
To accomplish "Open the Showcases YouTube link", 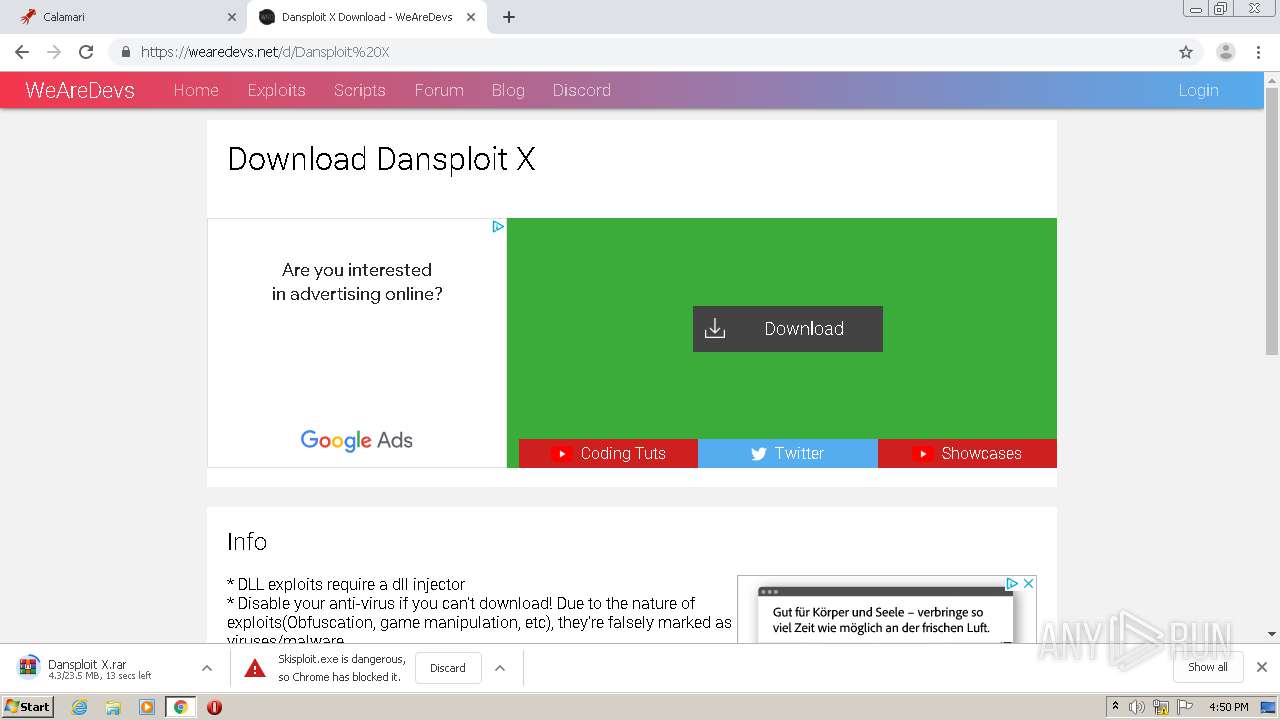I will 967,453.
